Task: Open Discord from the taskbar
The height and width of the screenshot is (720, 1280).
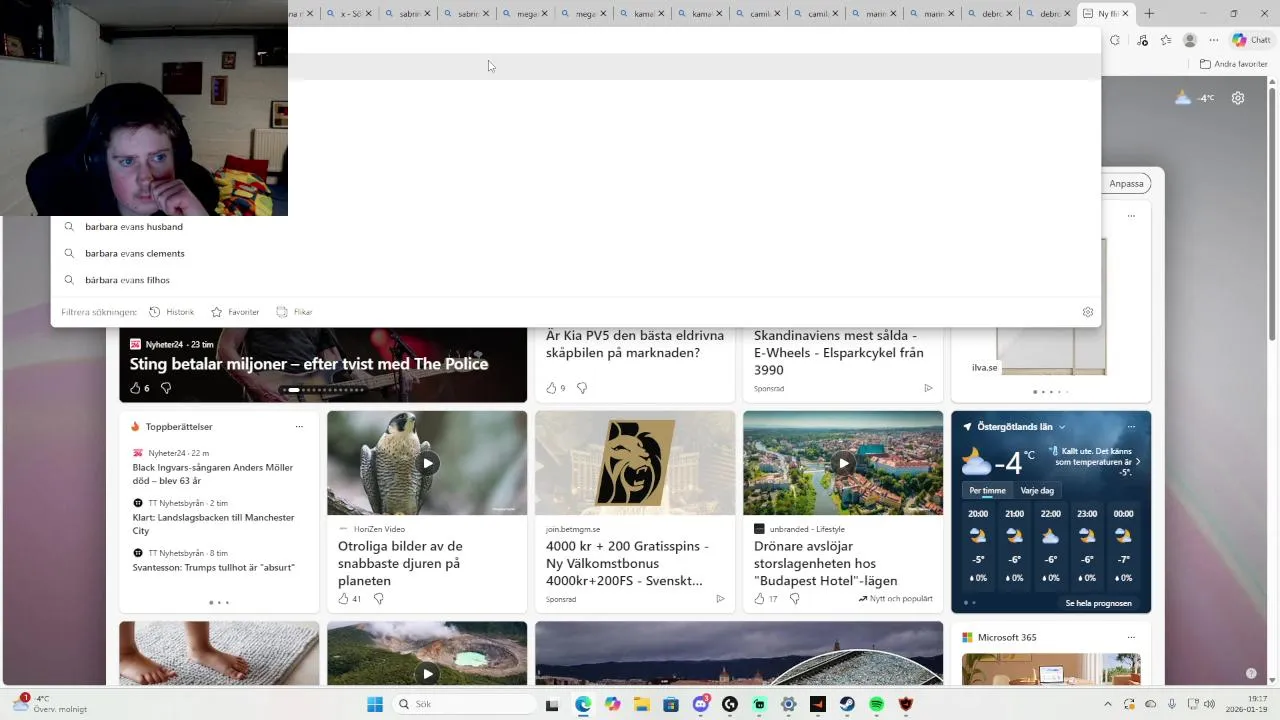Action: (701, 704)
